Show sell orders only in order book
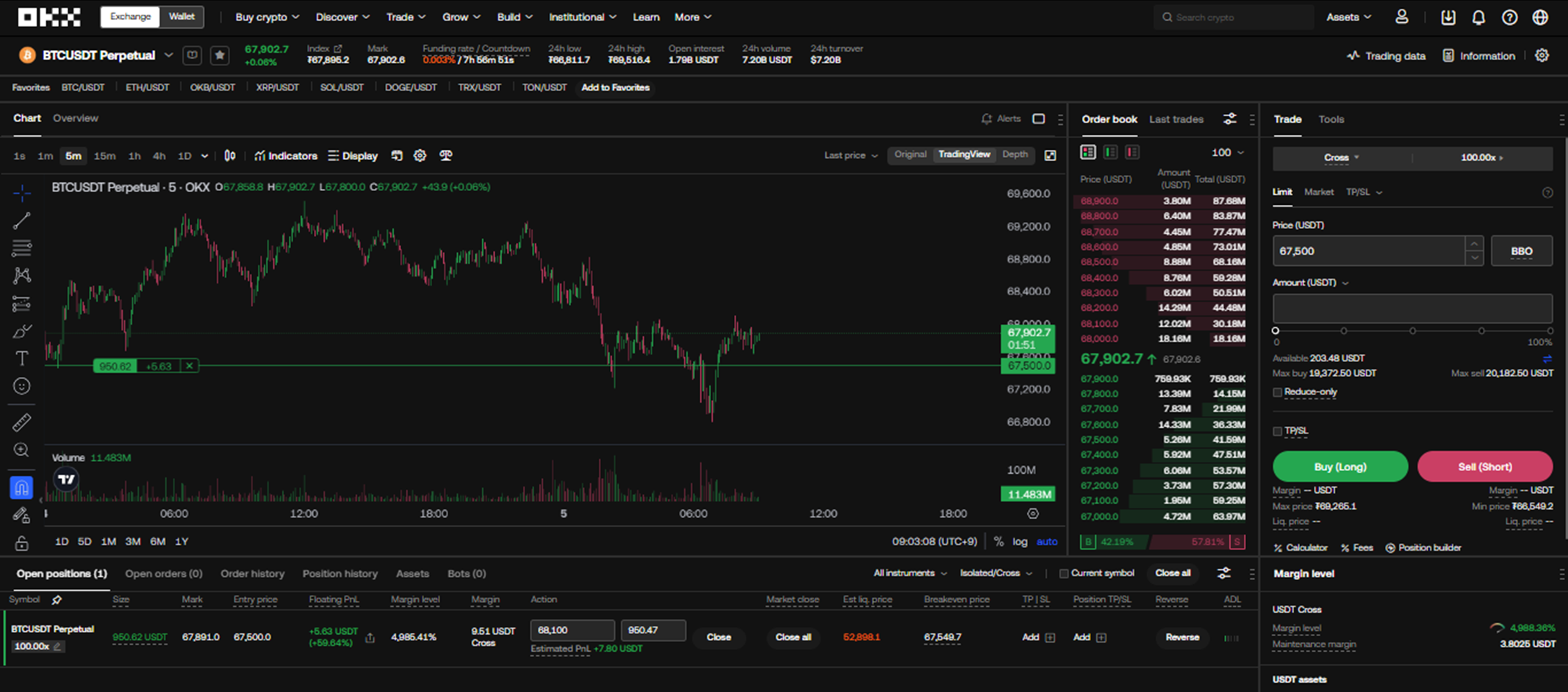 1132,152
